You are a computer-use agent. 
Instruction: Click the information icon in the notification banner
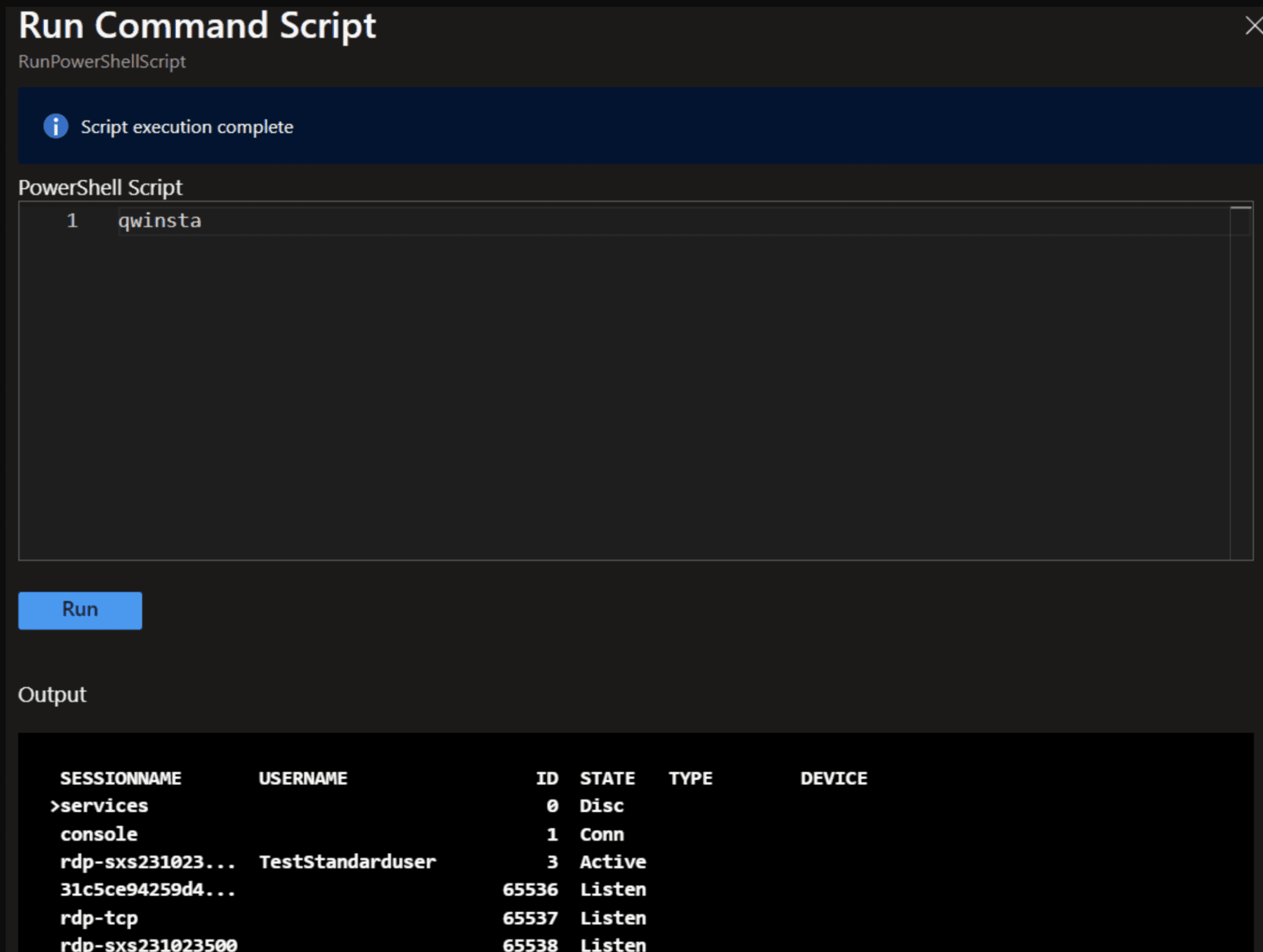click(55, 126)
